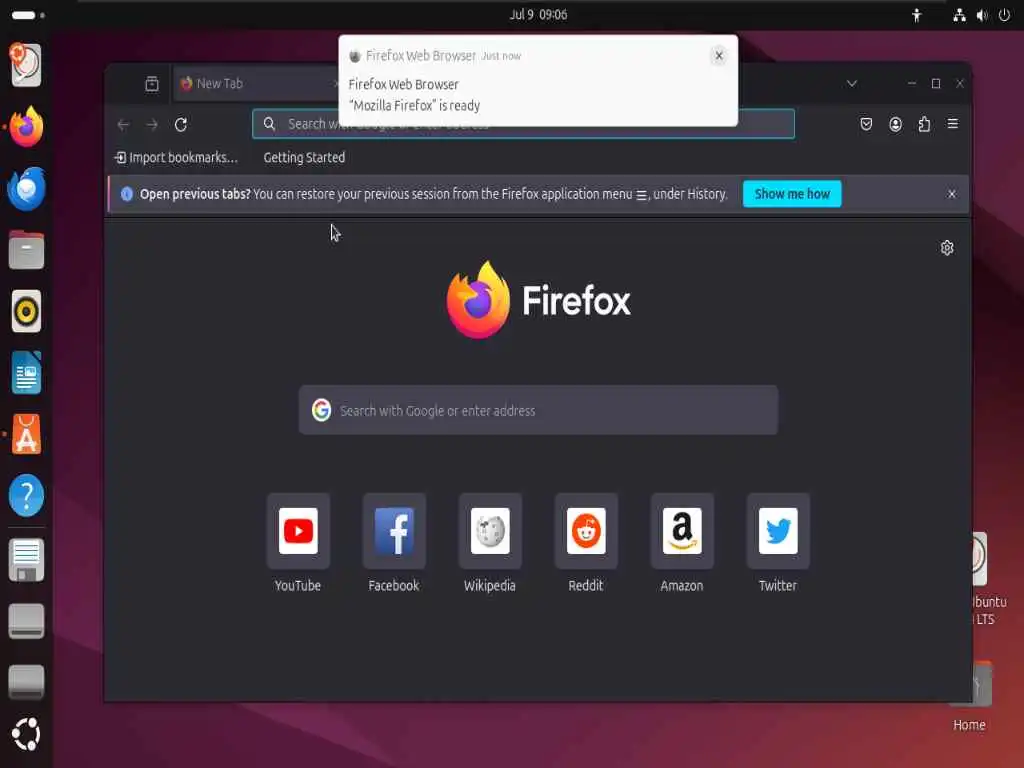Open the Activities workspace indicator

click(27, 14)
